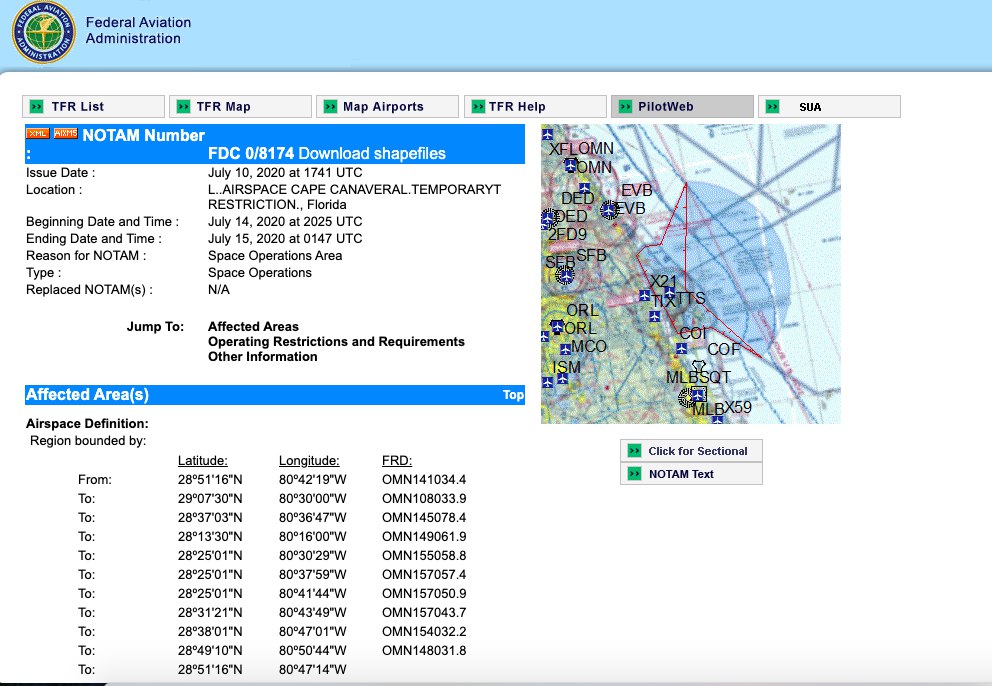The height and width of the screenshot is (686, 992).
Task: Click FRD value OMN145078.4
Action: [x=424, y=518]
